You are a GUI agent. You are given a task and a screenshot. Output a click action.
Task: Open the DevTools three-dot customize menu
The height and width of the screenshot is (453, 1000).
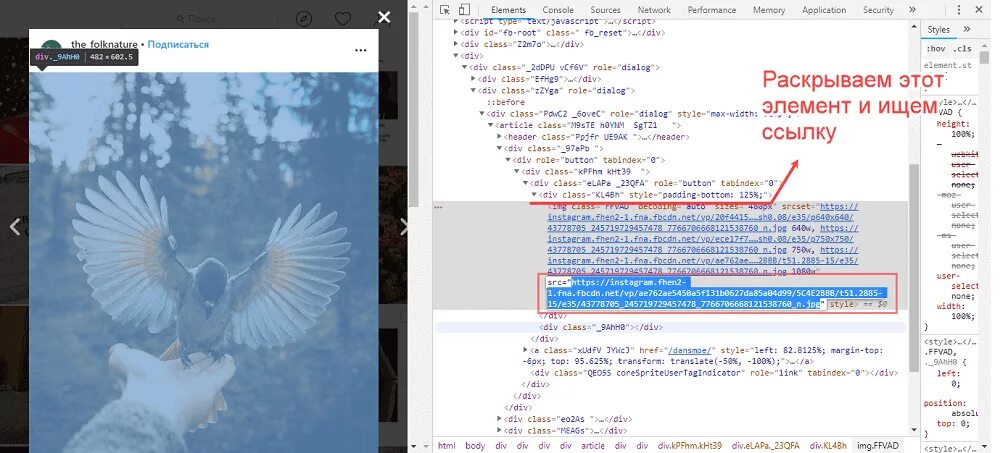tap(959, 10)
